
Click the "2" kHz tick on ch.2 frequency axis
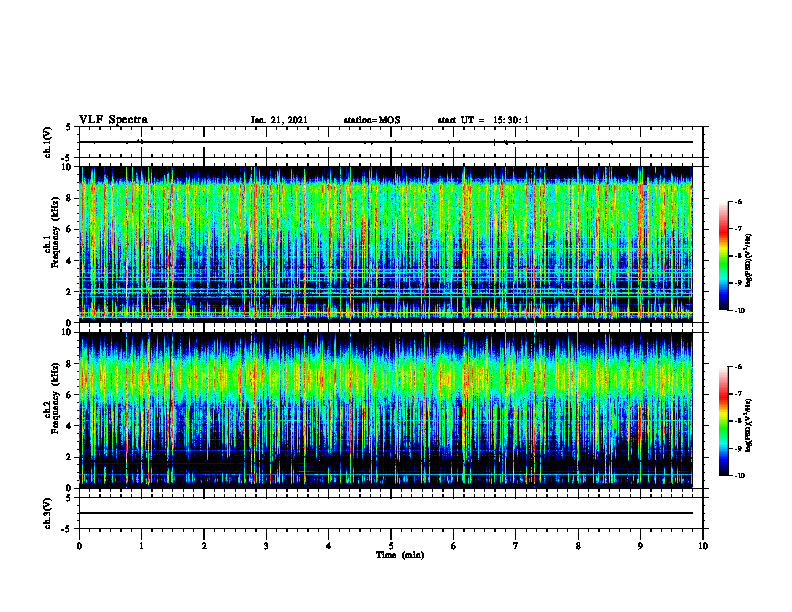[x=70, y=457]
